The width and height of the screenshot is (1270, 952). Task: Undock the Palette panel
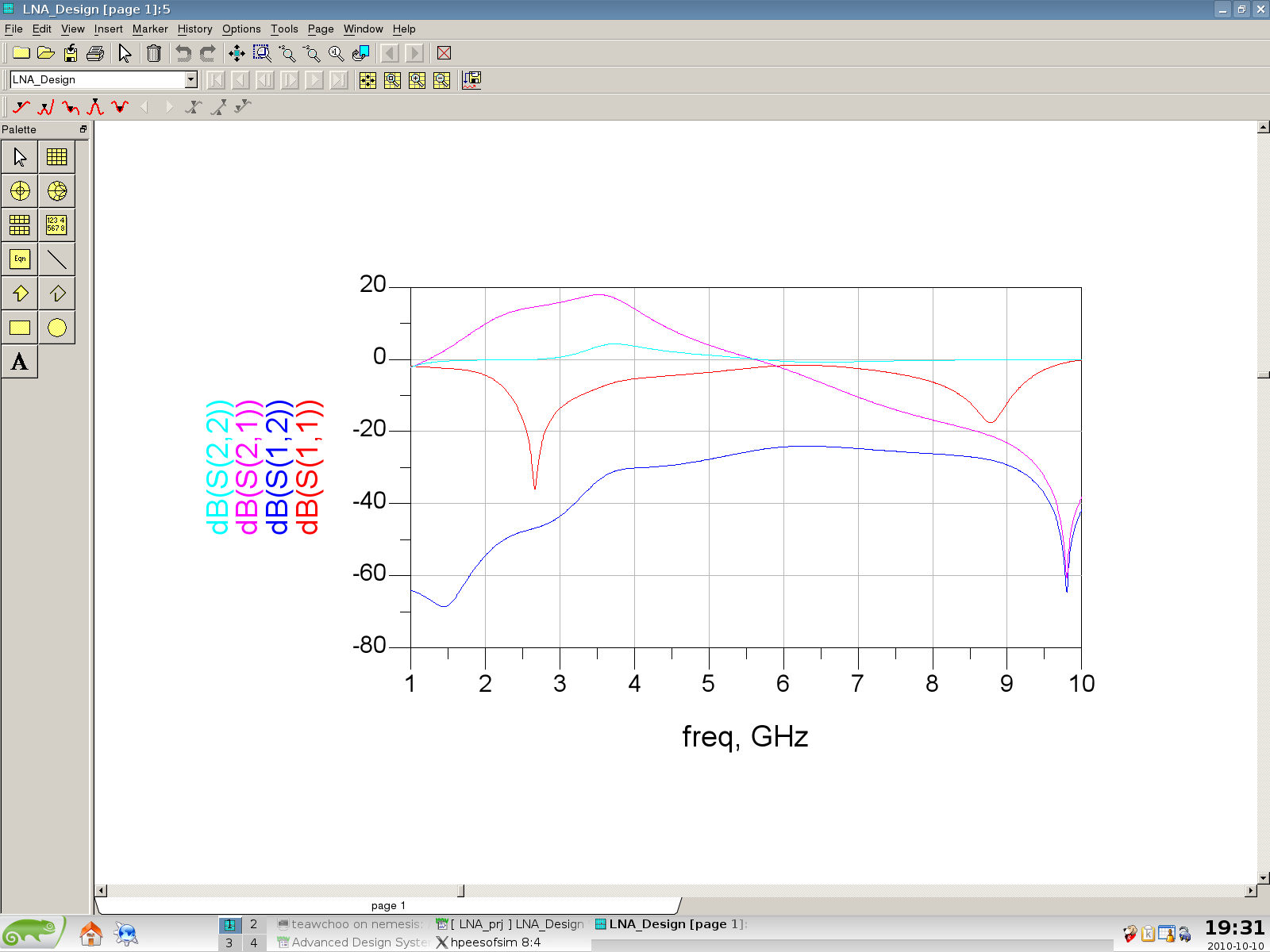(83, 129)
